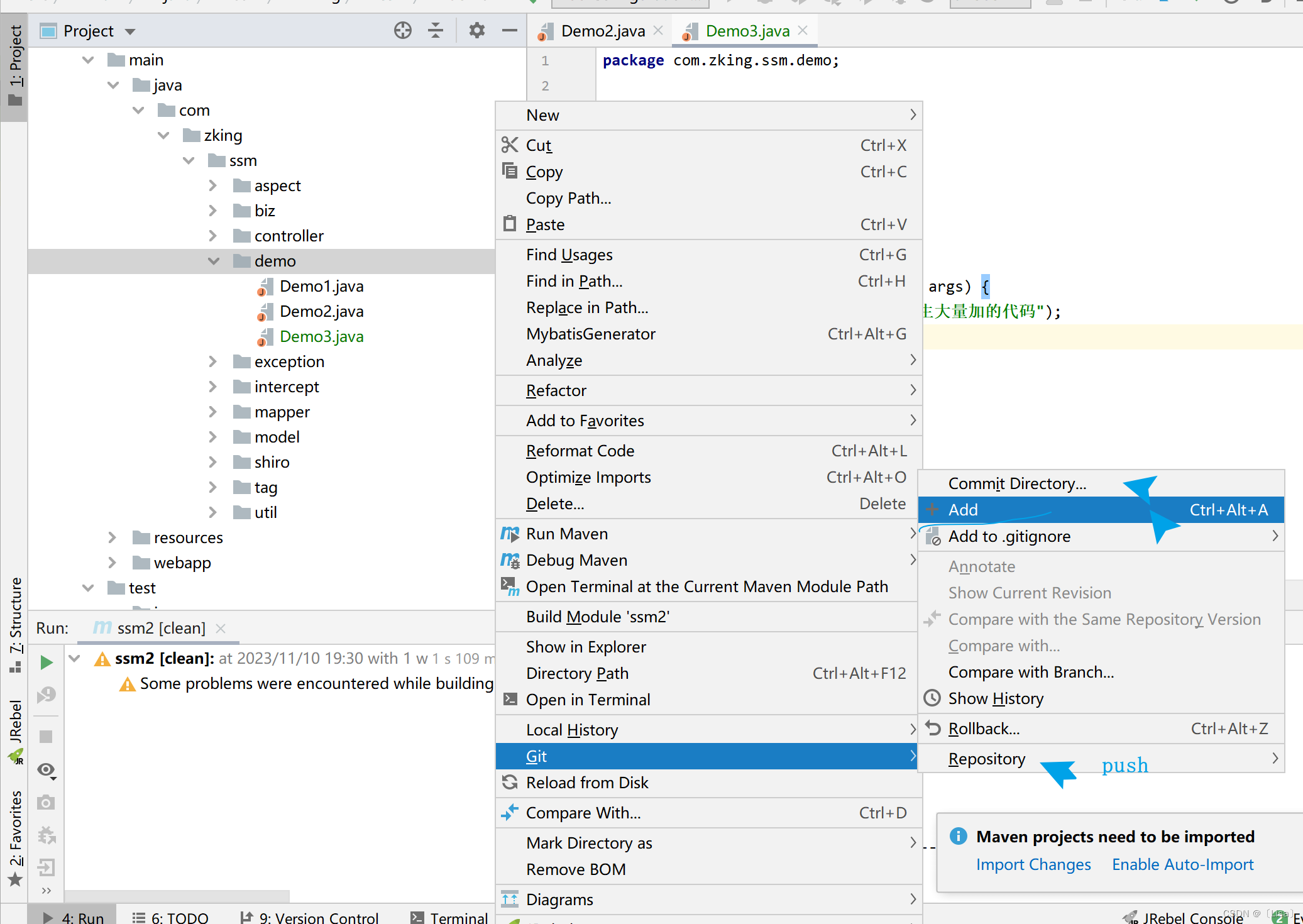Image resolution: width=1303 pixels, height=924 pixels.
Task: Click Enable Auto-Import link
Action: (x=1182, y=864)
